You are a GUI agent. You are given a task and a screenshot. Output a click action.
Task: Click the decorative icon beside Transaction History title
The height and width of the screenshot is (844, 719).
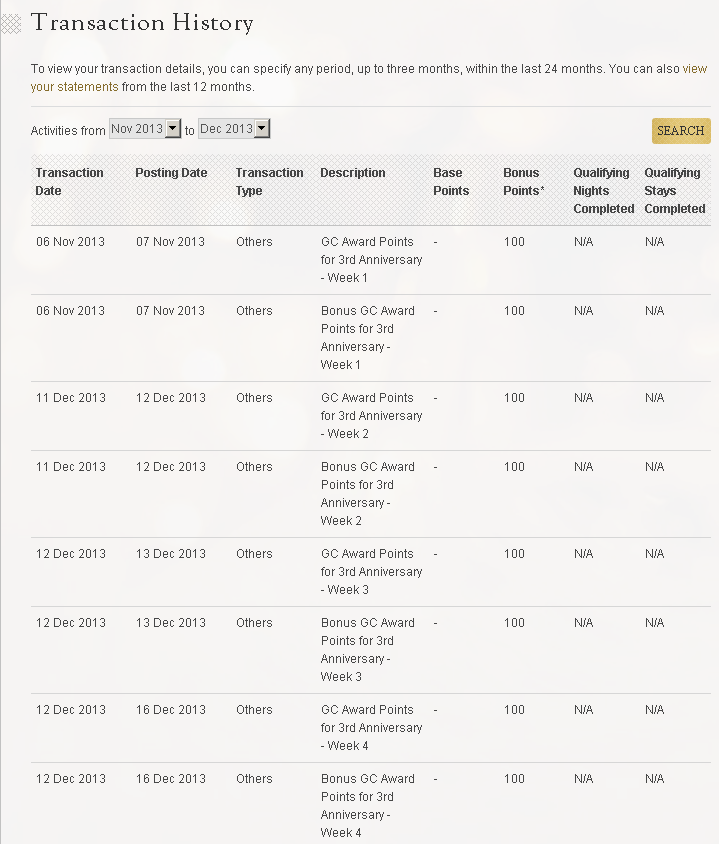tap(11, 23)
